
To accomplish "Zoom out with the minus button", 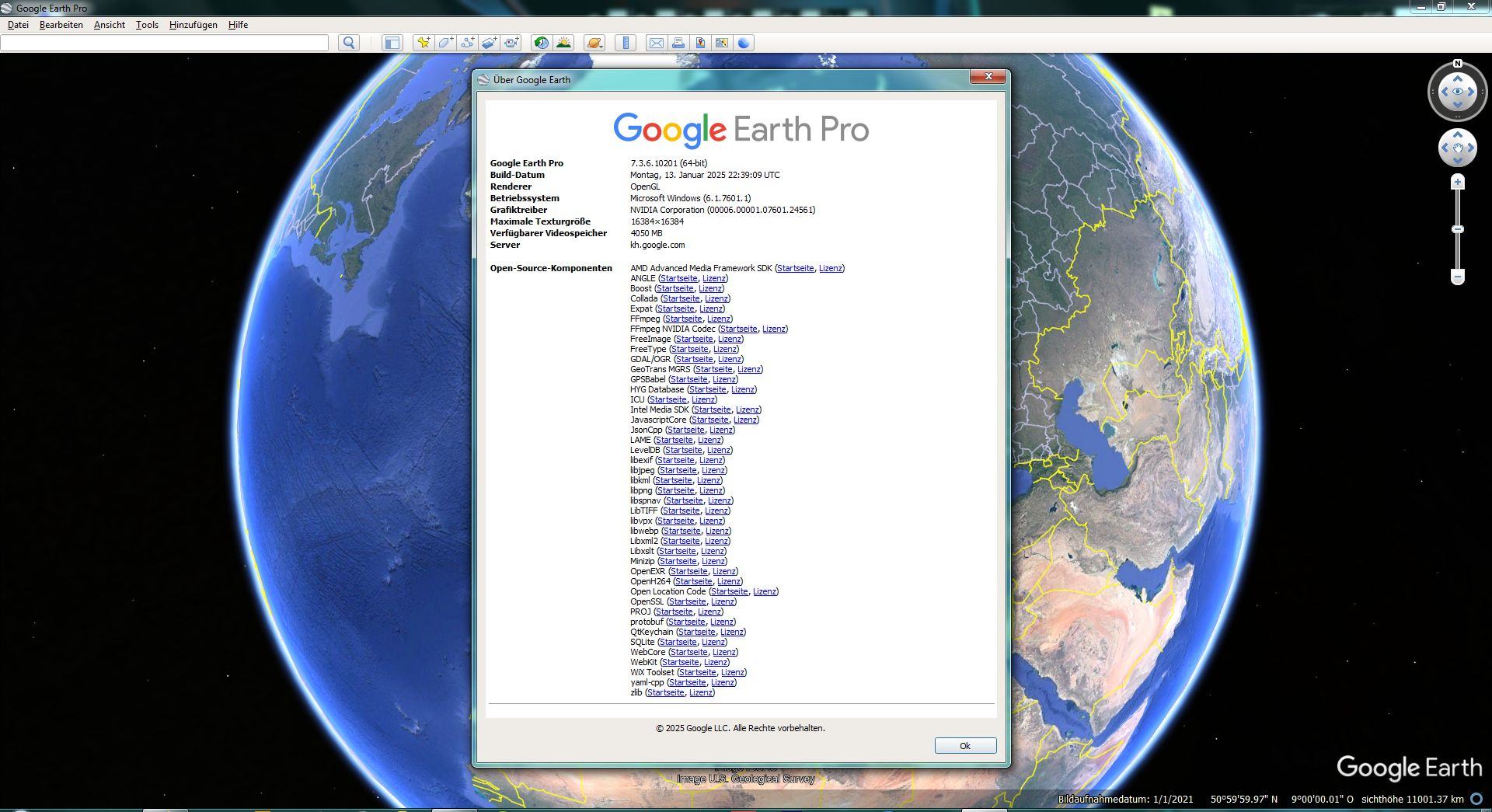I will (1458, 277).
